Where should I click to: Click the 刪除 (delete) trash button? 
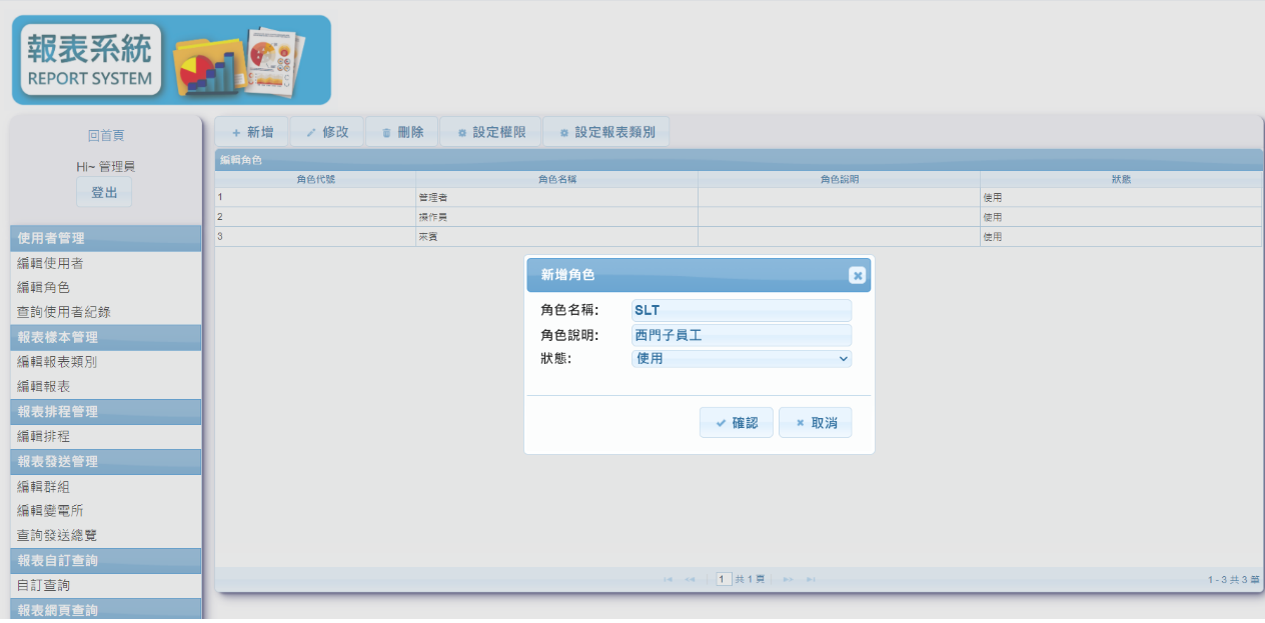click(402, 132)
